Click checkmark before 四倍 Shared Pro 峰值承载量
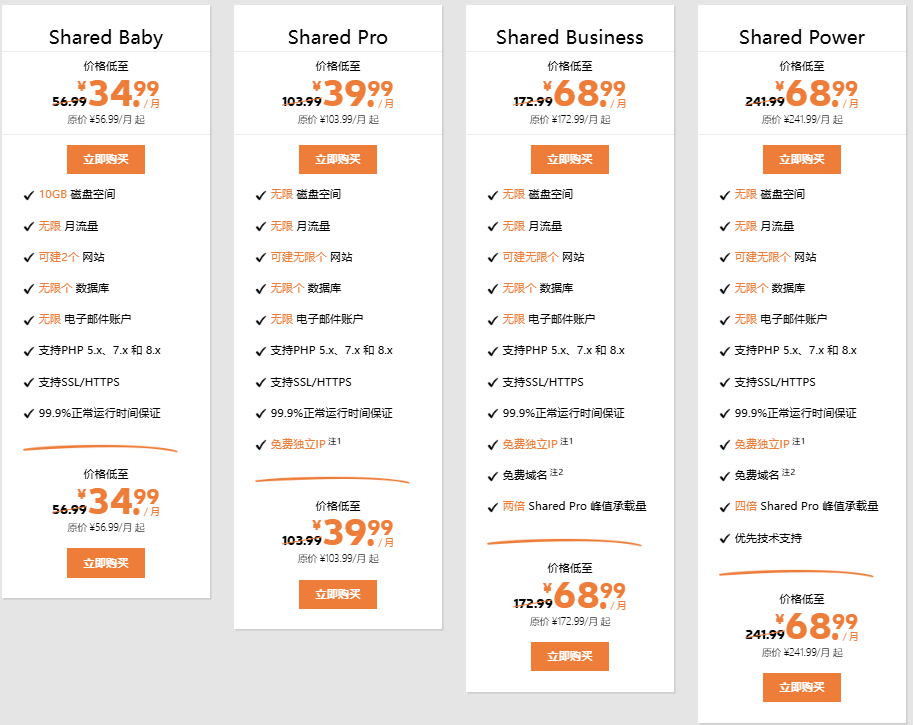The height and width of the screenshot is (725, 913). click(x=724, y=508)
